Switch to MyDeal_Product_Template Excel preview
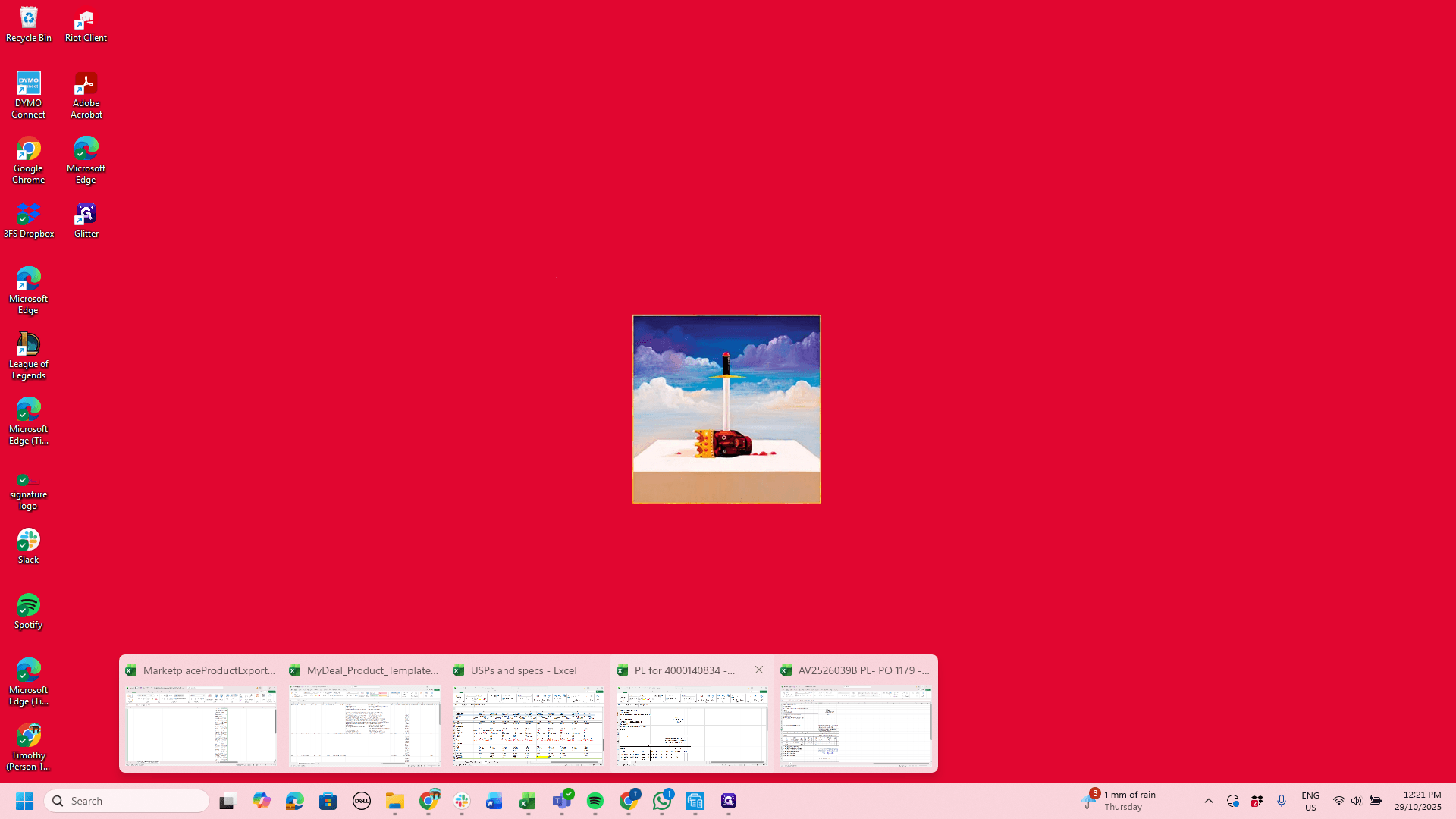The width and height of the screenshot is (1456, 819). point(365,714)
